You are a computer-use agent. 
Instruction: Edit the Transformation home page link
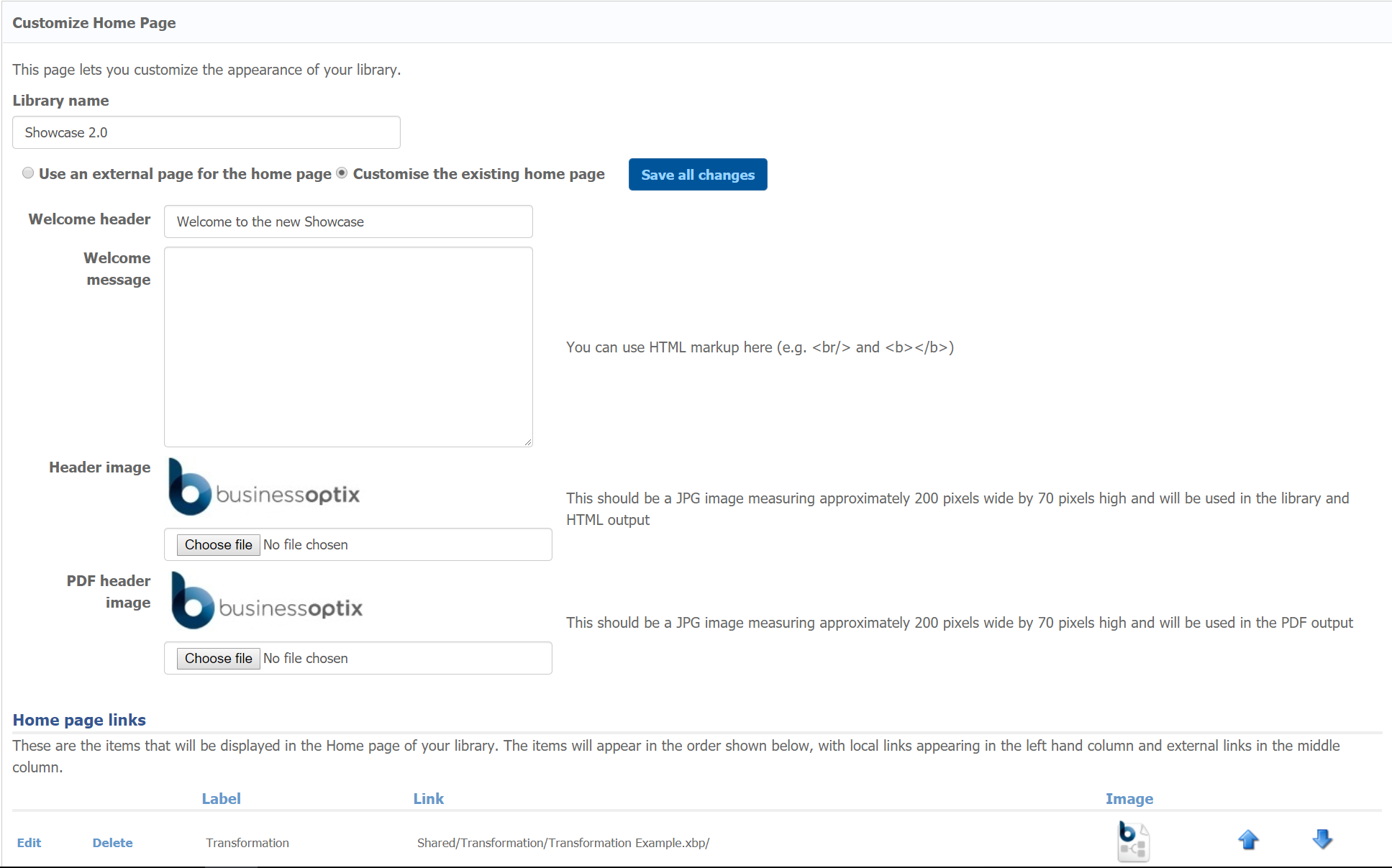[x=29, y=843]
